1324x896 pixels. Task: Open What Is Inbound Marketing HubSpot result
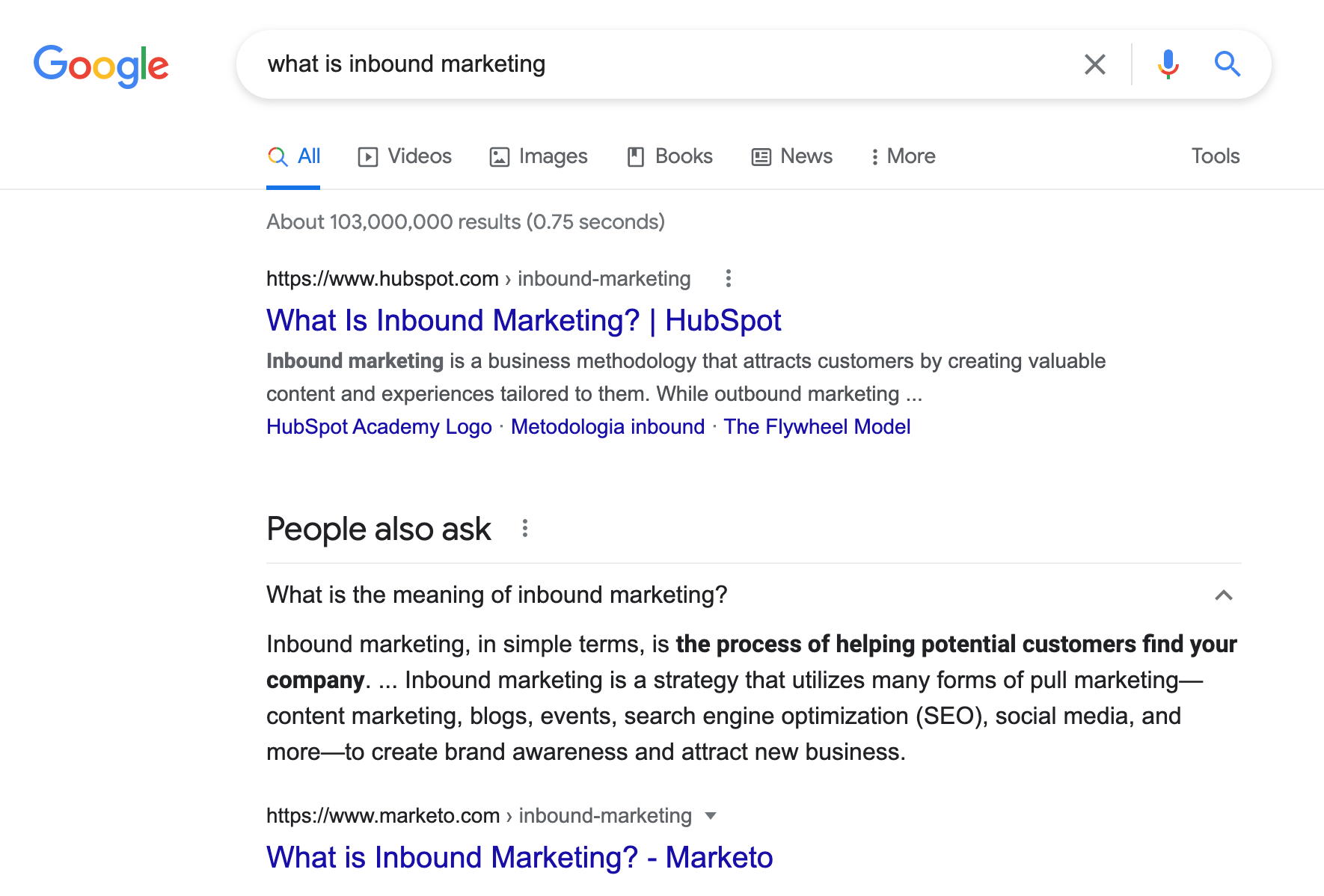pos(524,320)
